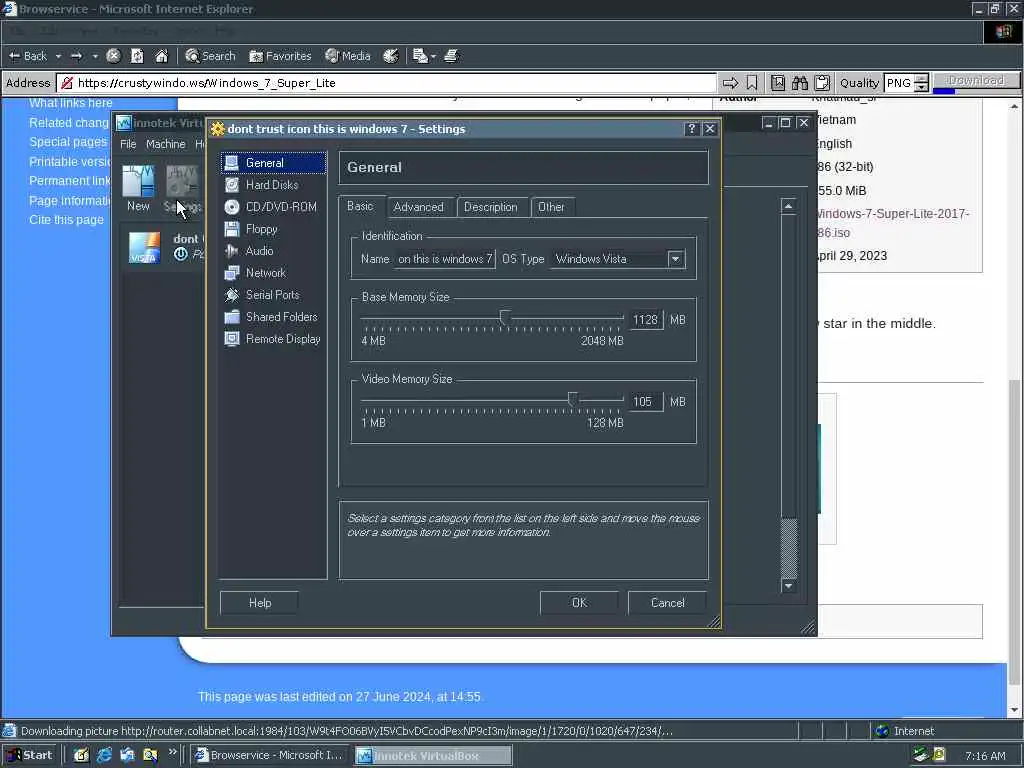Open the Network settings category
This screenshot has height=768, width=1024.
click(x=273, y=273)
